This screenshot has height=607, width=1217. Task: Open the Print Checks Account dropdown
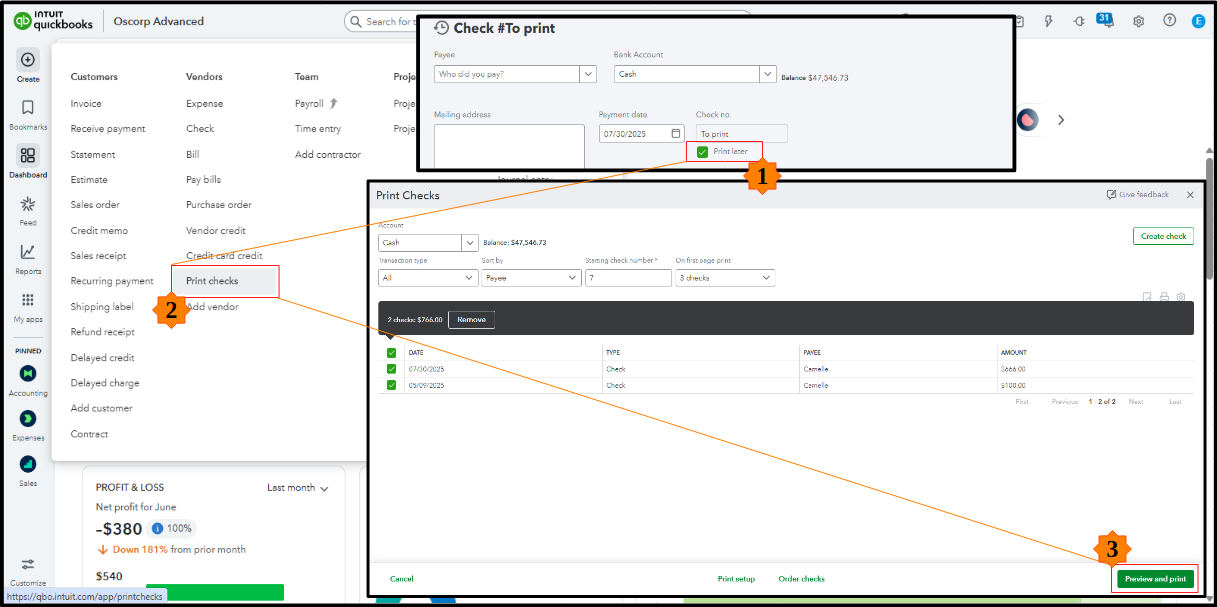click(x=428, y=242)
